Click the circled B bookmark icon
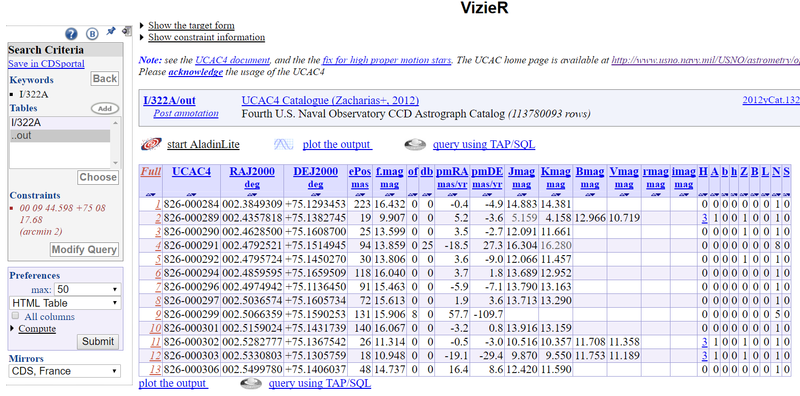This screenshot has width=800, height=396. click(92, 34)
